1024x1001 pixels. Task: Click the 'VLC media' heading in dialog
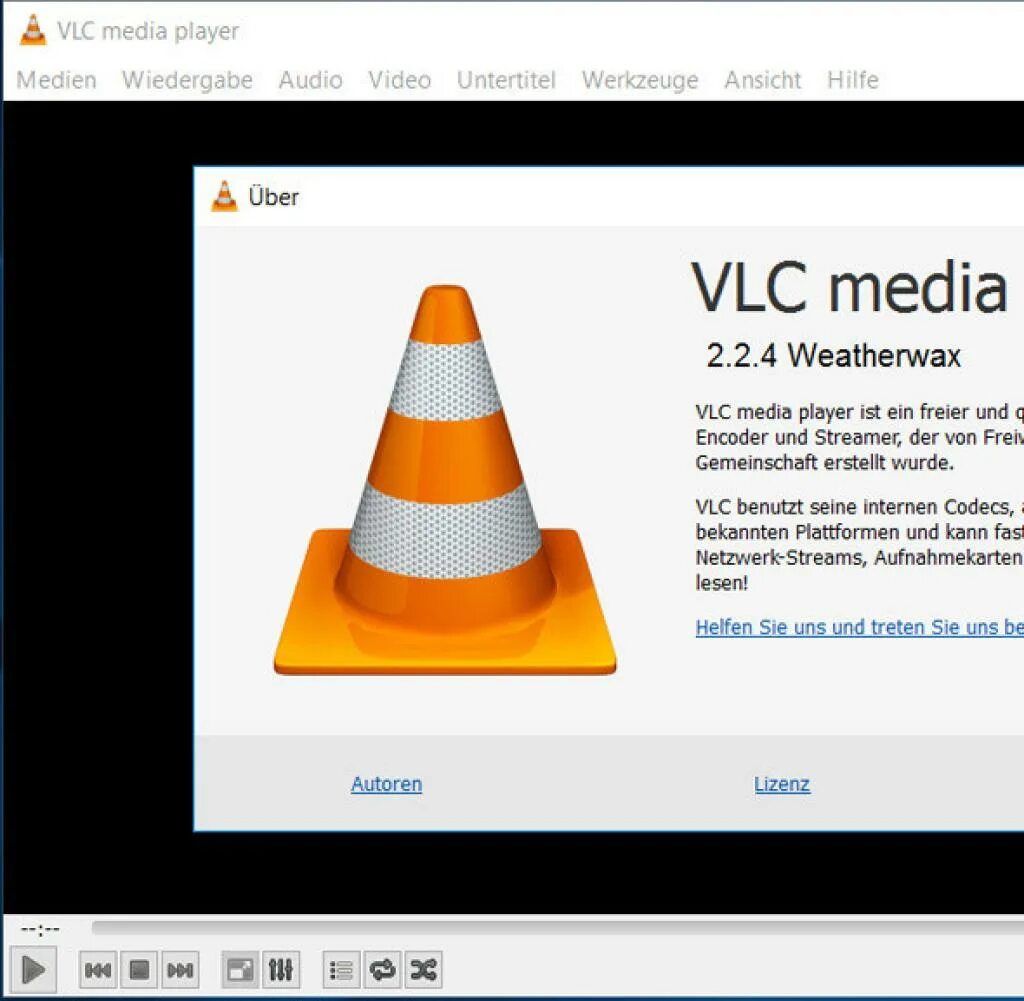[849, 287]
